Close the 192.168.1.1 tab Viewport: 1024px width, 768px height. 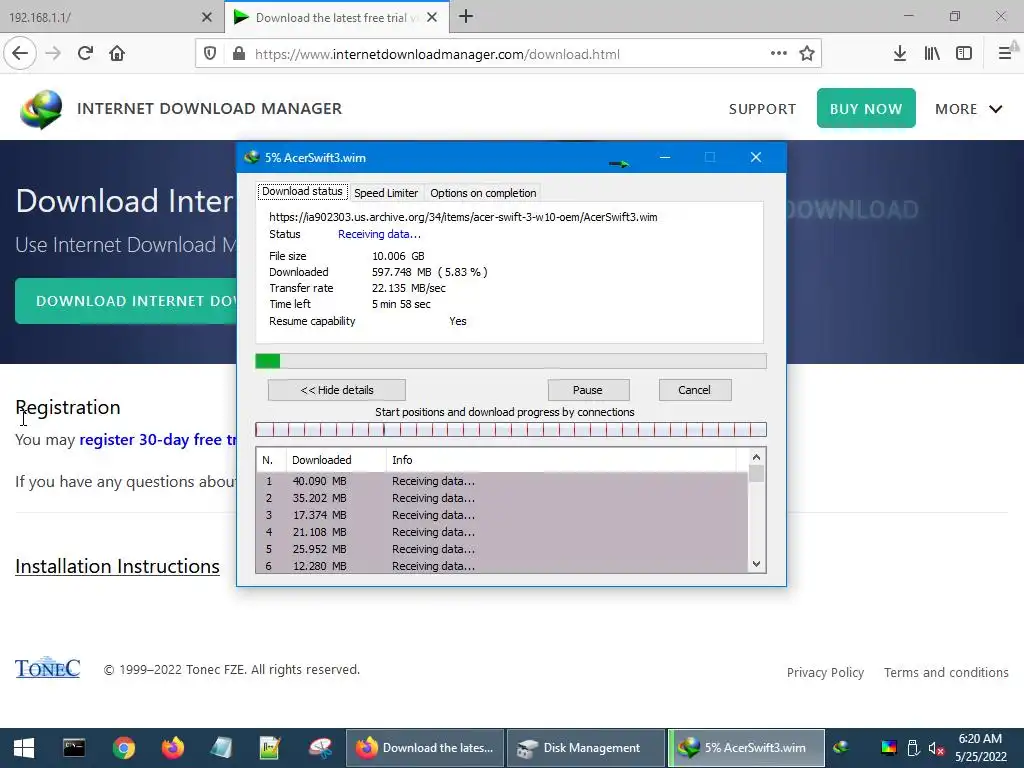[x=206, y=17]
